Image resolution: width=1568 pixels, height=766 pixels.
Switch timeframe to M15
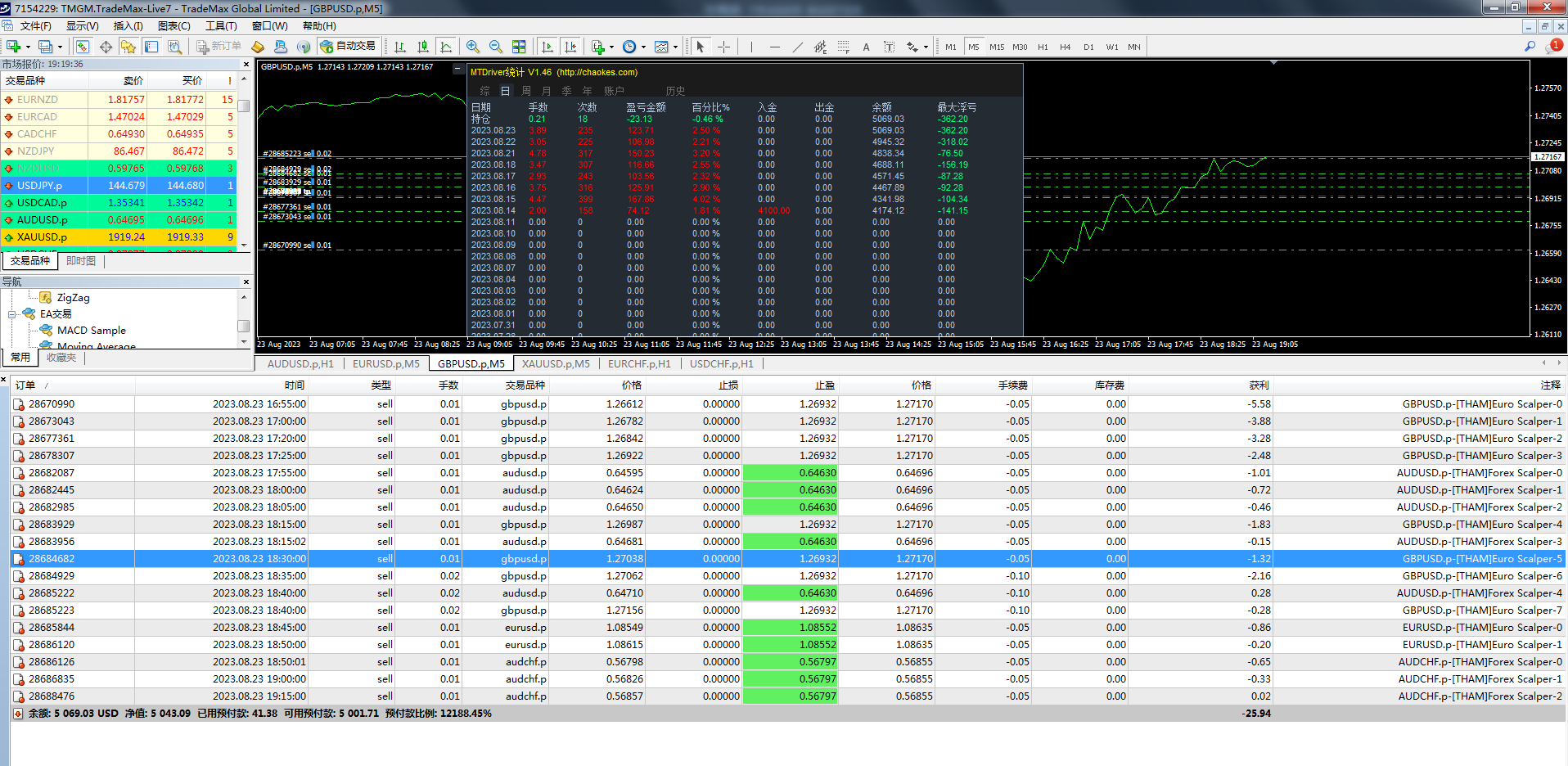(997, 47)
